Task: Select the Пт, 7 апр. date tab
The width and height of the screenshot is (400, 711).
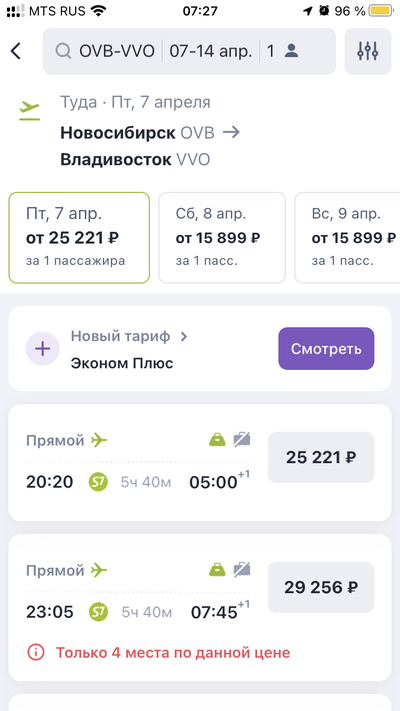Action: pos(79,238)
